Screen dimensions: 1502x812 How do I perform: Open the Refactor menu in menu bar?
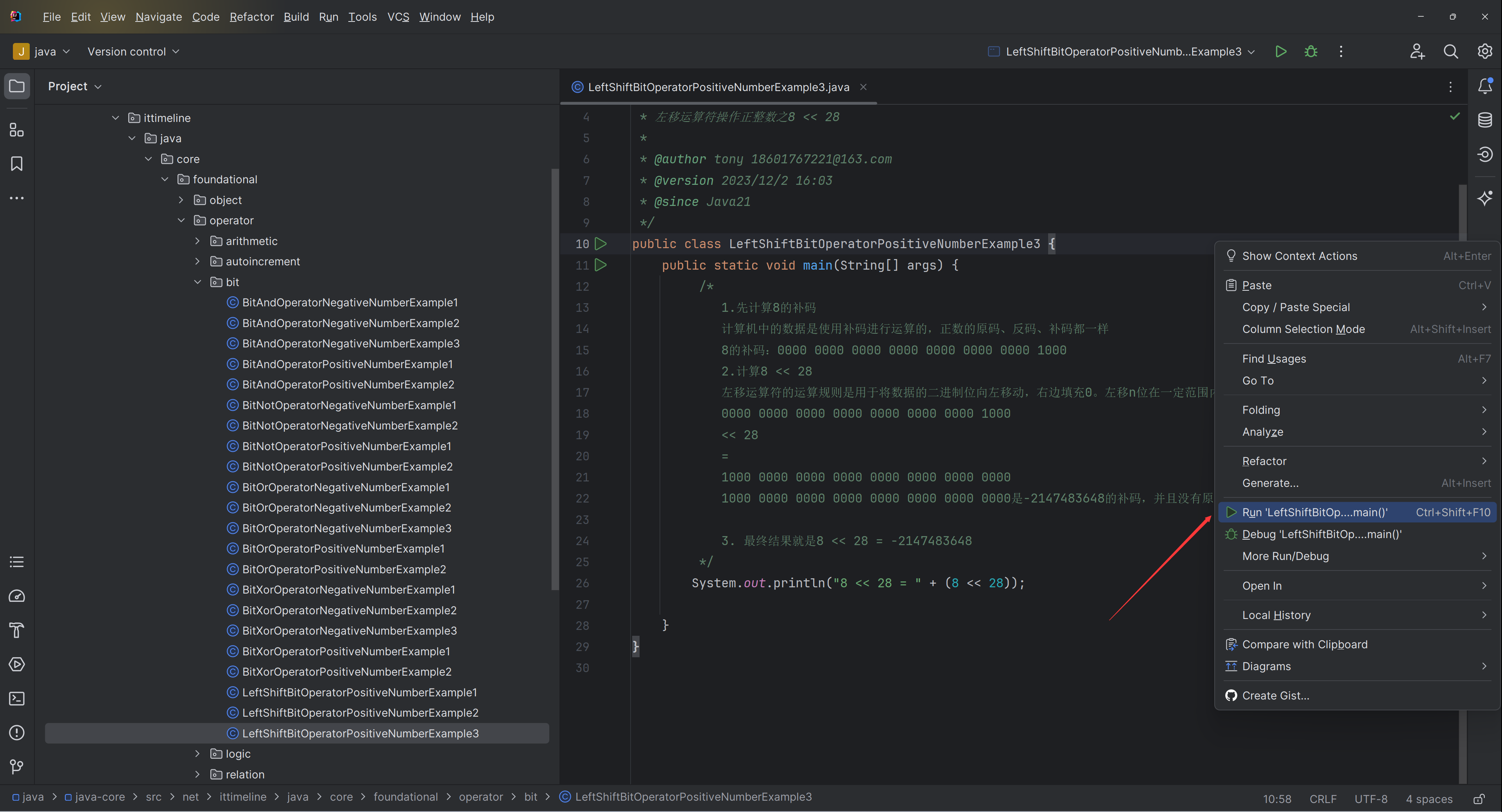[252, 17]
